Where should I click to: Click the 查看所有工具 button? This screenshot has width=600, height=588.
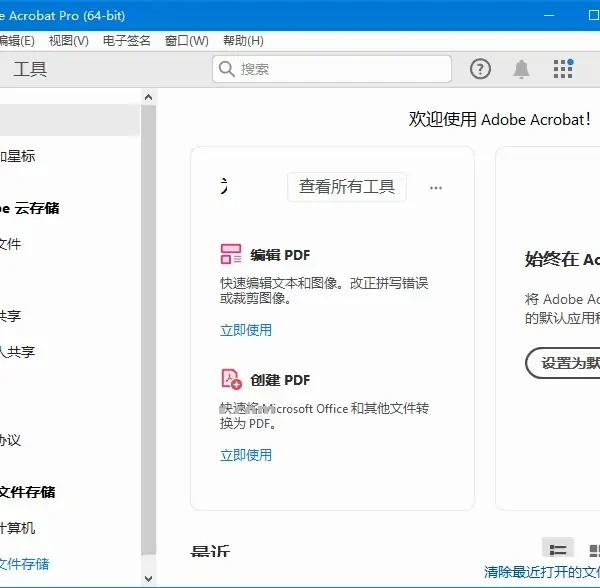pyautogui.click(x=347, y=187)
